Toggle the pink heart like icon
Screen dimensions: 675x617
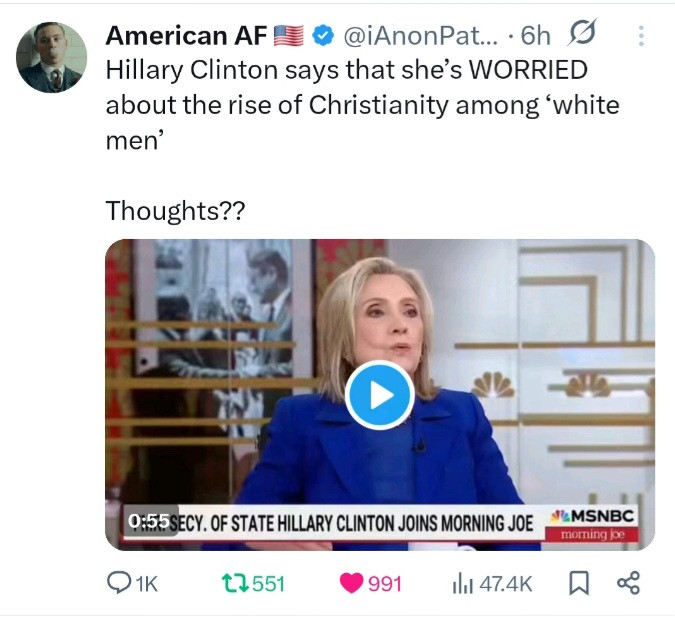point(351,583)
